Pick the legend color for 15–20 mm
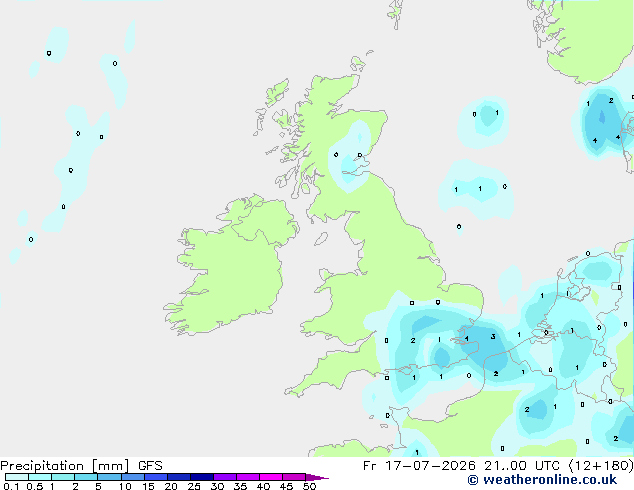This screenshot has height=490, width=634. coord(155,477)
